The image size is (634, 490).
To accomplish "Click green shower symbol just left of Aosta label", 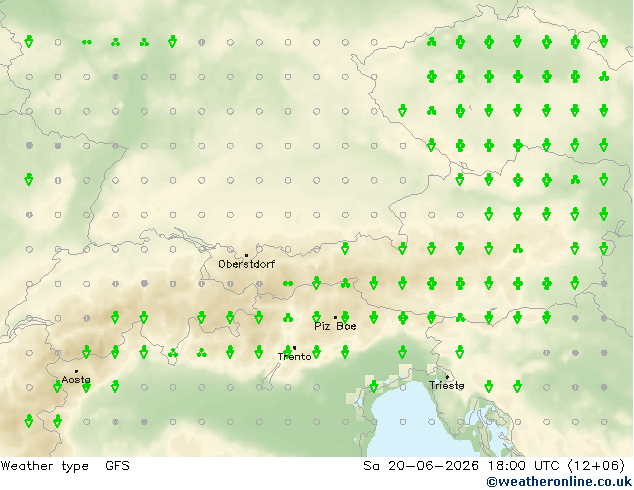I will tap(57, 387).
